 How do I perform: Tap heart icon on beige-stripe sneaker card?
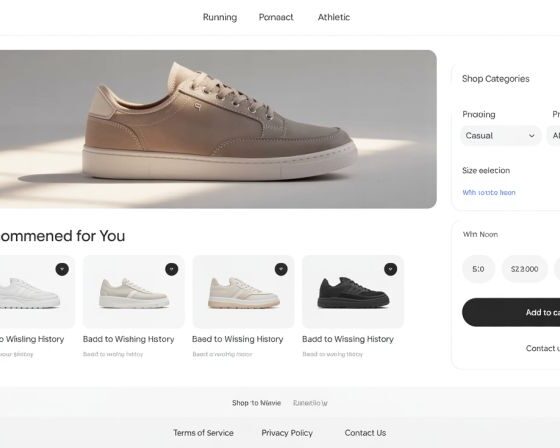pyautogui.click(x=171, y=269)
